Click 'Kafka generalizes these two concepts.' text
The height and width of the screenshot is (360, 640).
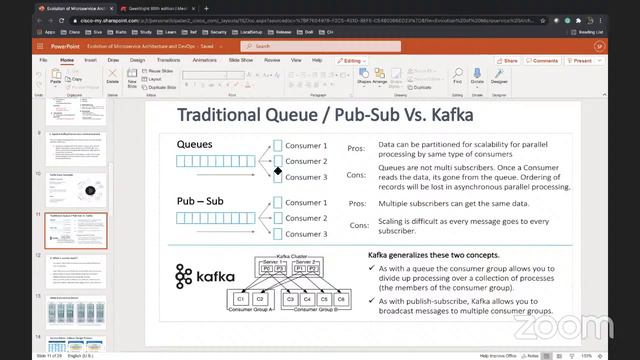click(433, 255)
